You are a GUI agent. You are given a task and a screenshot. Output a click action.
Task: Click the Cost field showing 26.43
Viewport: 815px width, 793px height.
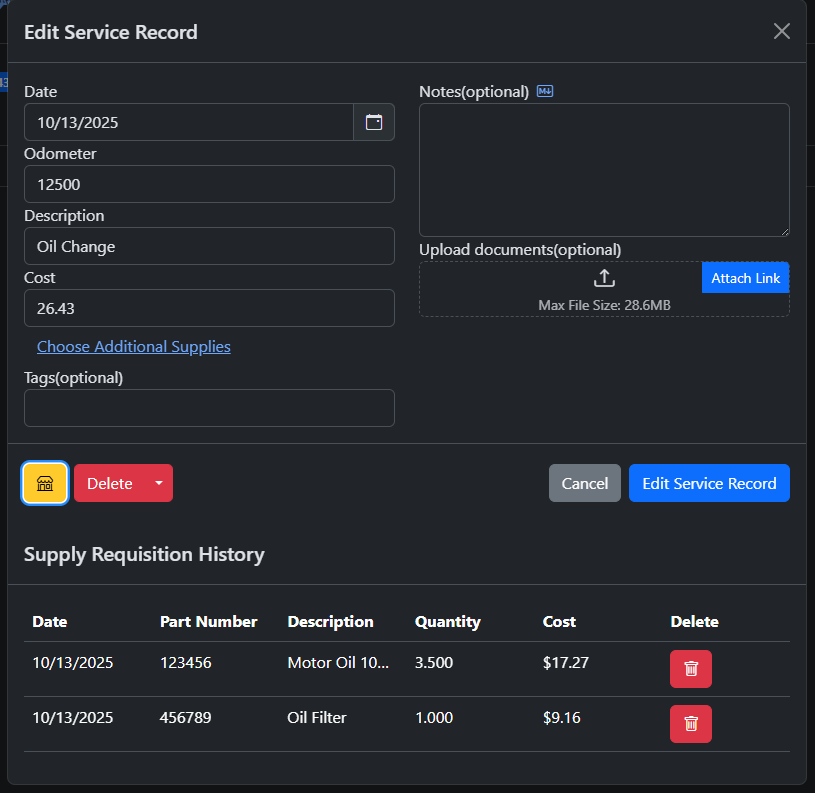pyautogui.click(x=209, y=308)
